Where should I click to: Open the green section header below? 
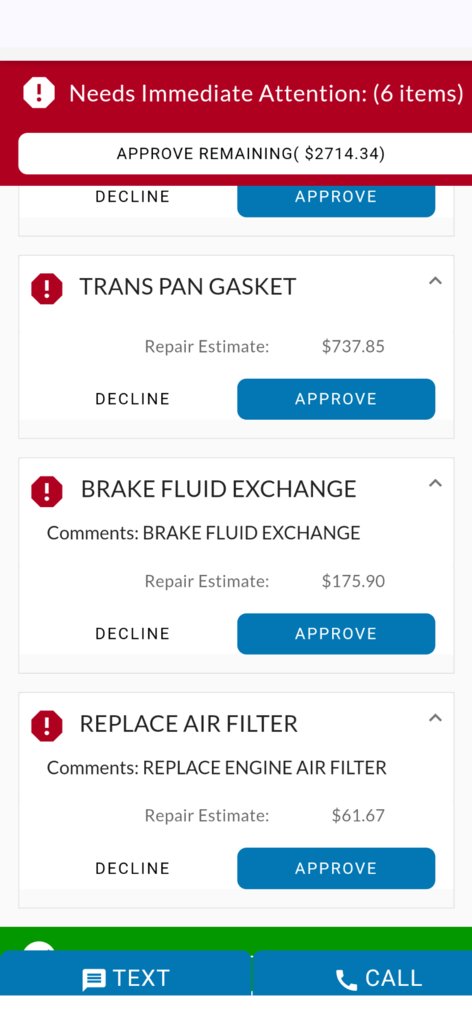pos(236,939)
